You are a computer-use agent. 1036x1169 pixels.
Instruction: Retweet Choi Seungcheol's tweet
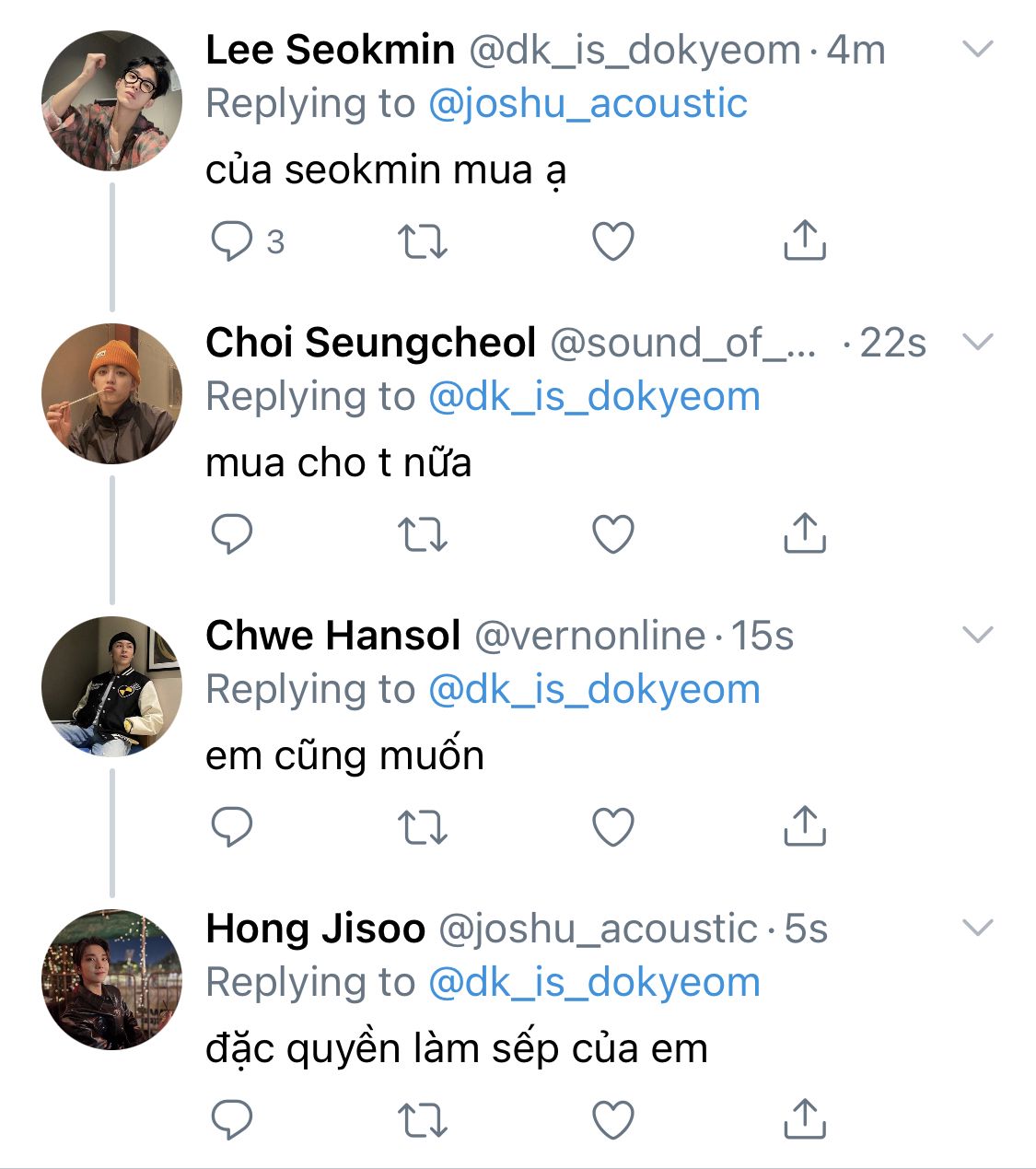[x=423, y=534]
